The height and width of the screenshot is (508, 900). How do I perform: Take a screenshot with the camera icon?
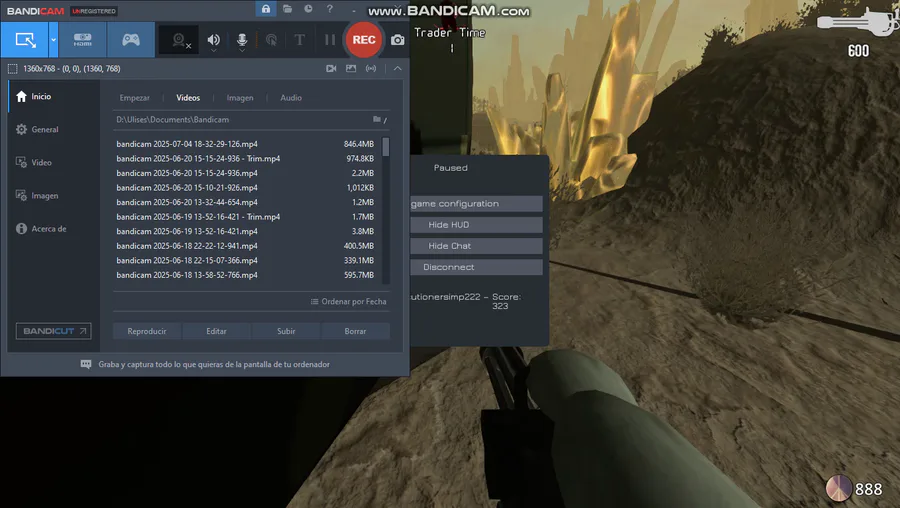point(397,40)
